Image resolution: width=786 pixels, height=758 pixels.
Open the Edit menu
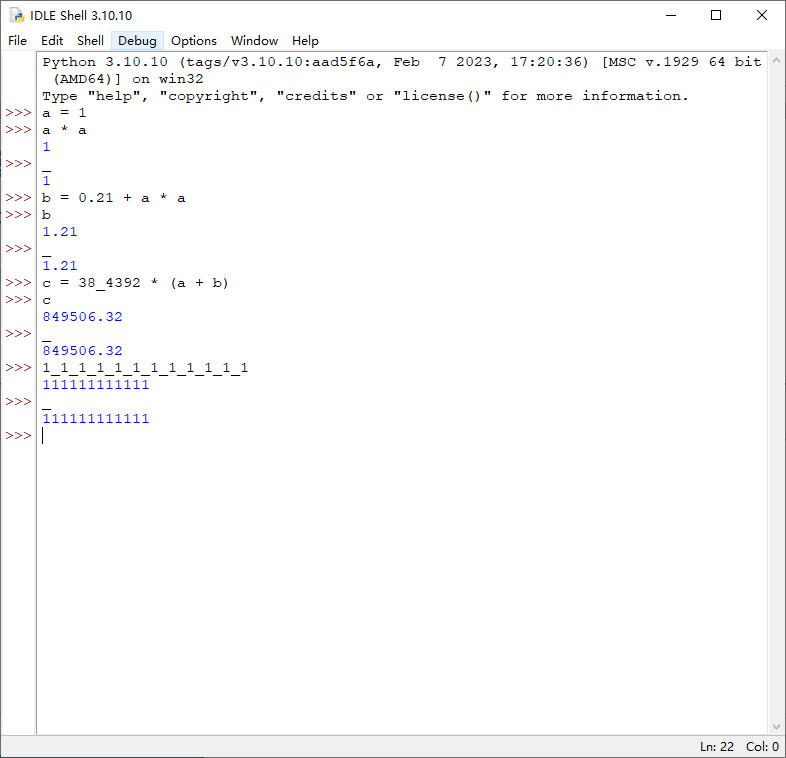pyautogui.click(x=52, y=41)
